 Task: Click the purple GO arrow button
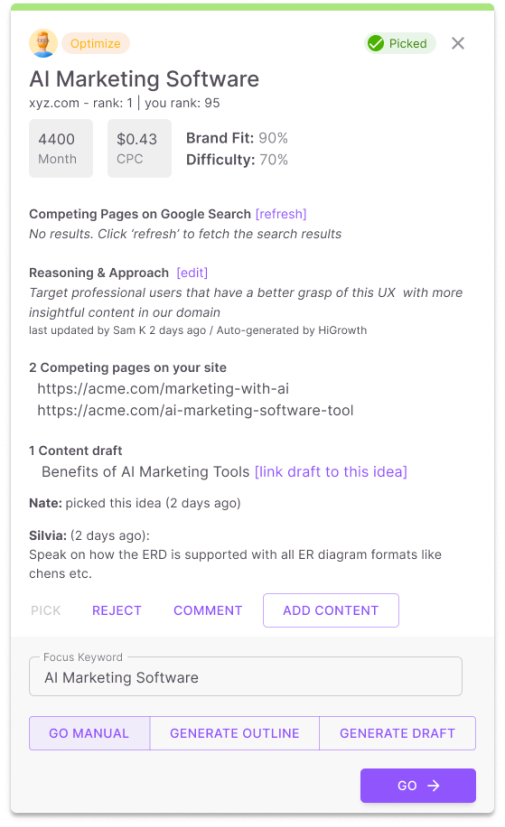pyautogui.click(x=418, y=785)
